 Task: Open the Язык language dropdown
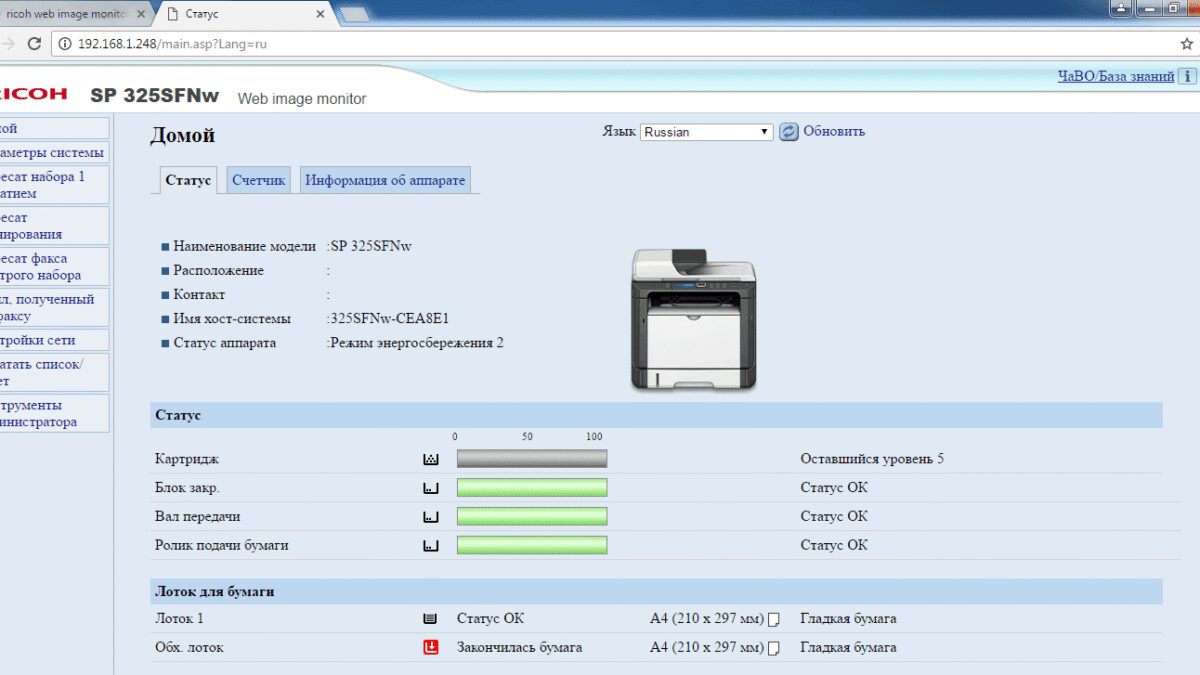coord(706,132)
